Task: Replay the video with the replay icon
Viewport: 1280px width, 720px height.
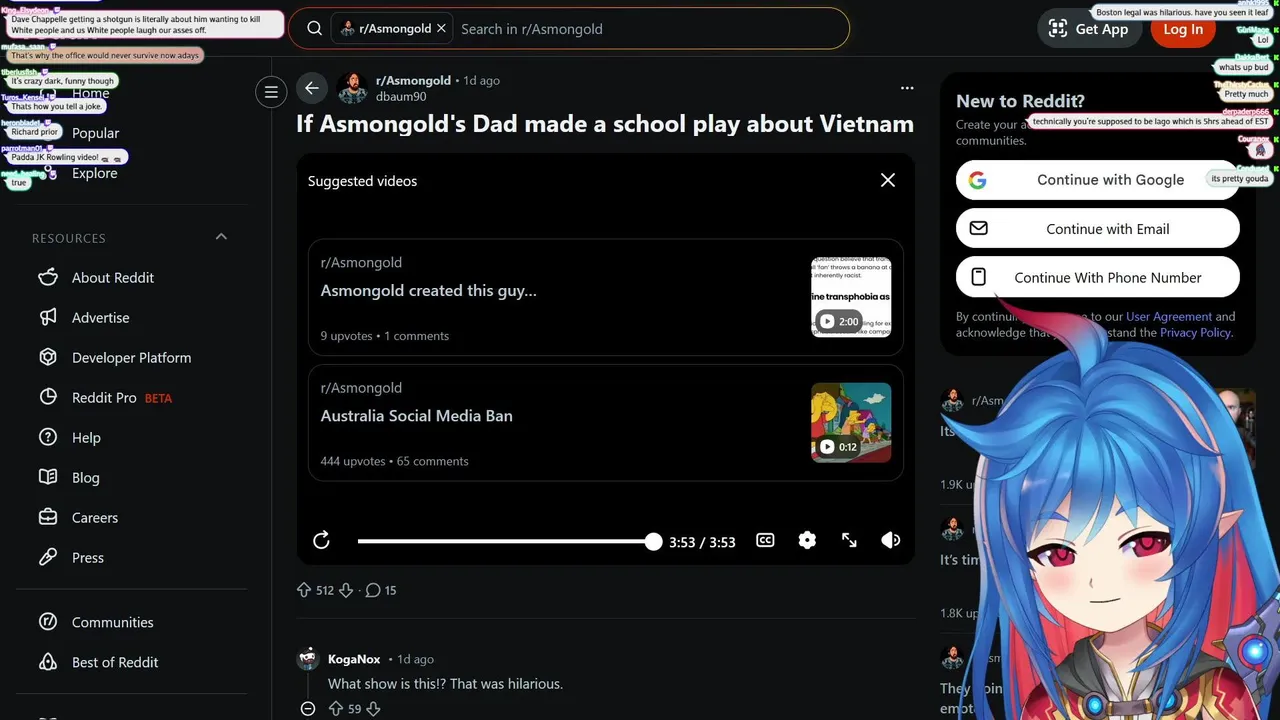Action: point(321,541)
